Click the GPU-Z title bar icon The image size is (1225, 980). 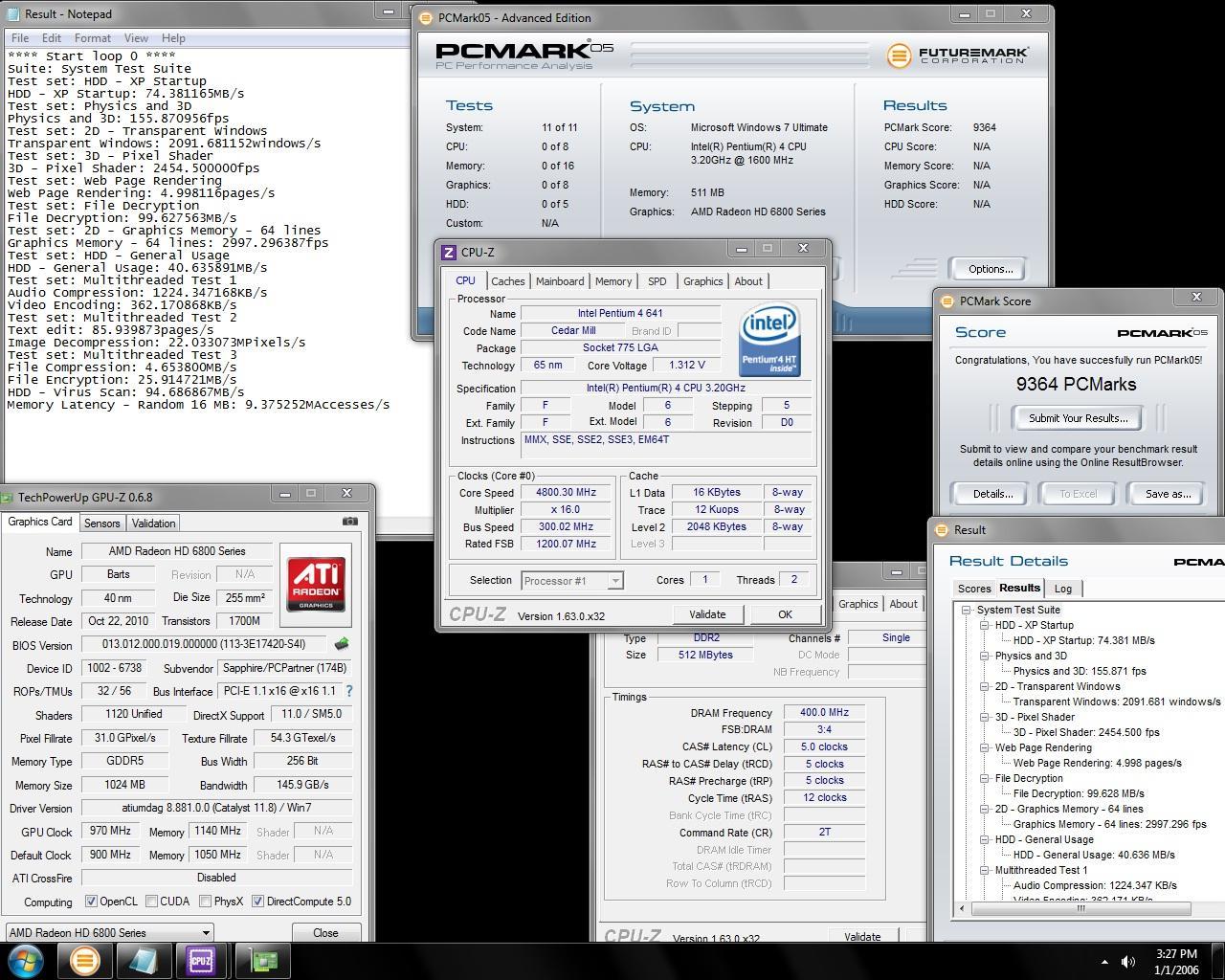[7, 497]
